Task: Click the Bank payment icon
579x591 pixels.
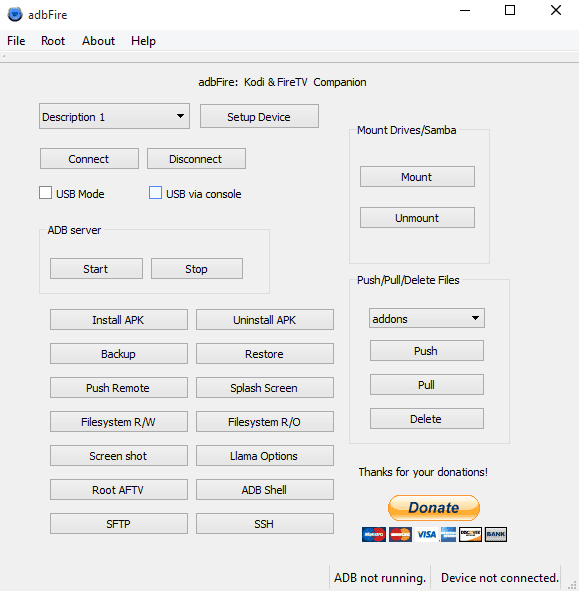Action: click(496, 534)
